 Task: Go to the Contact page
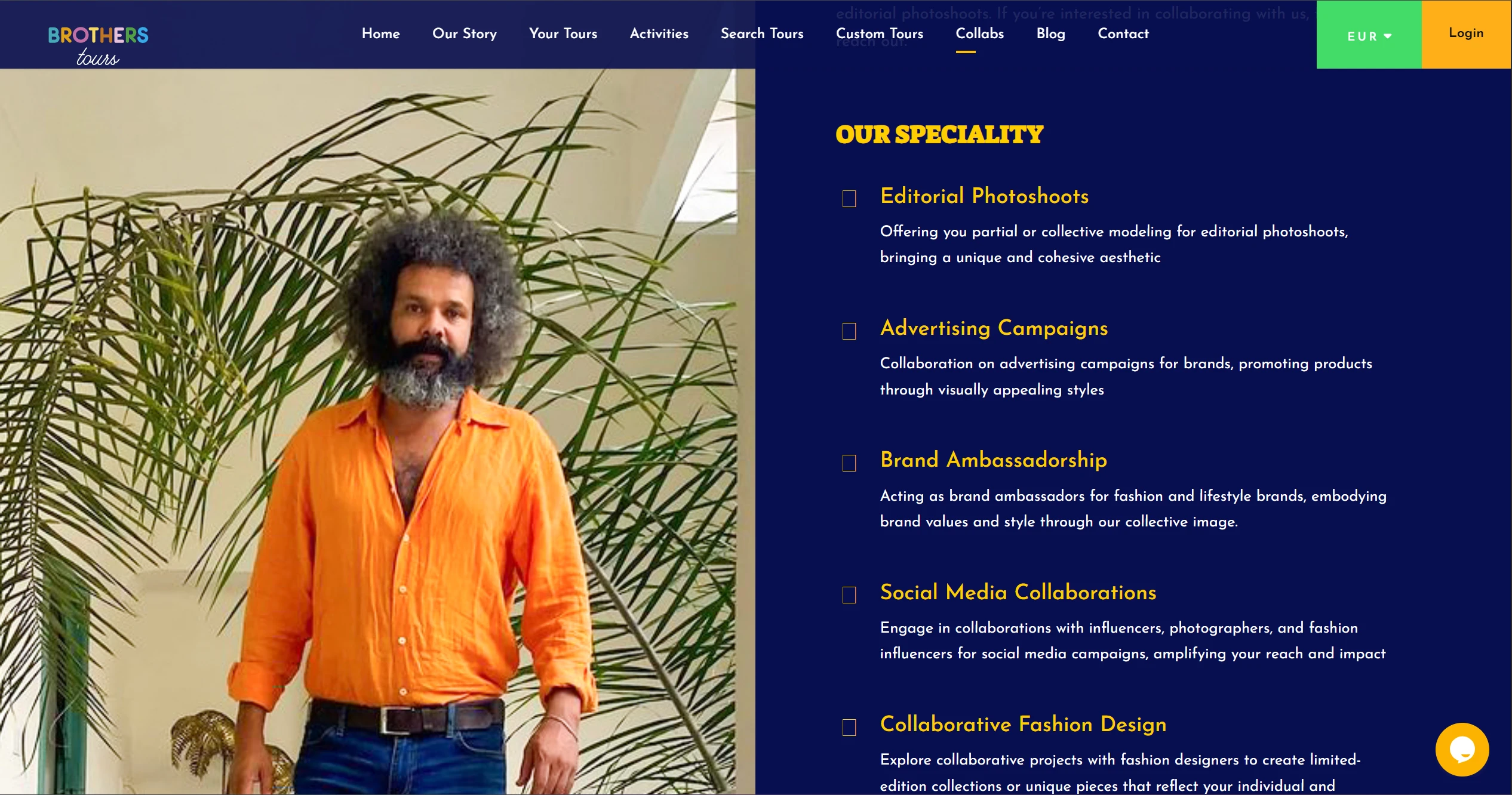coord(1123,33)
